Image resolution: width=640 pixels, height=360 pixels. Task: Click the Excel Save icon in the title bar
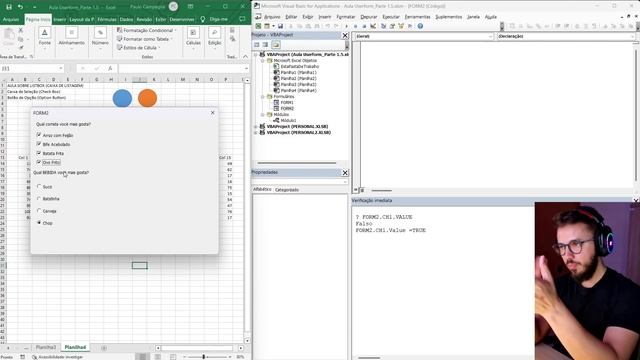pyautogui.click(x=9, y=7)
